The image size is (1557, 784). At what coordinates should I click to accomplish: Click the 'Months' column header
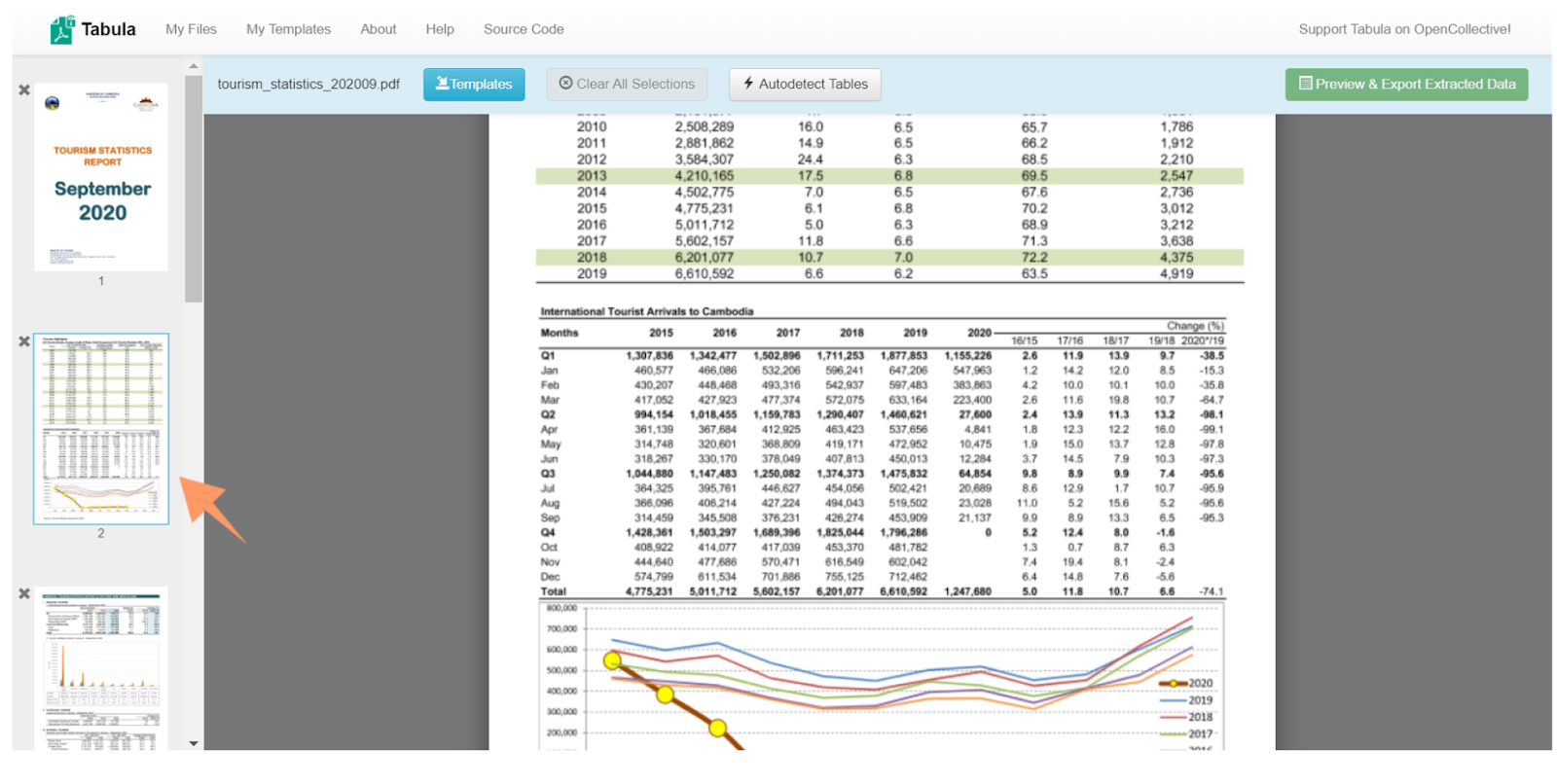coord(560,333)
